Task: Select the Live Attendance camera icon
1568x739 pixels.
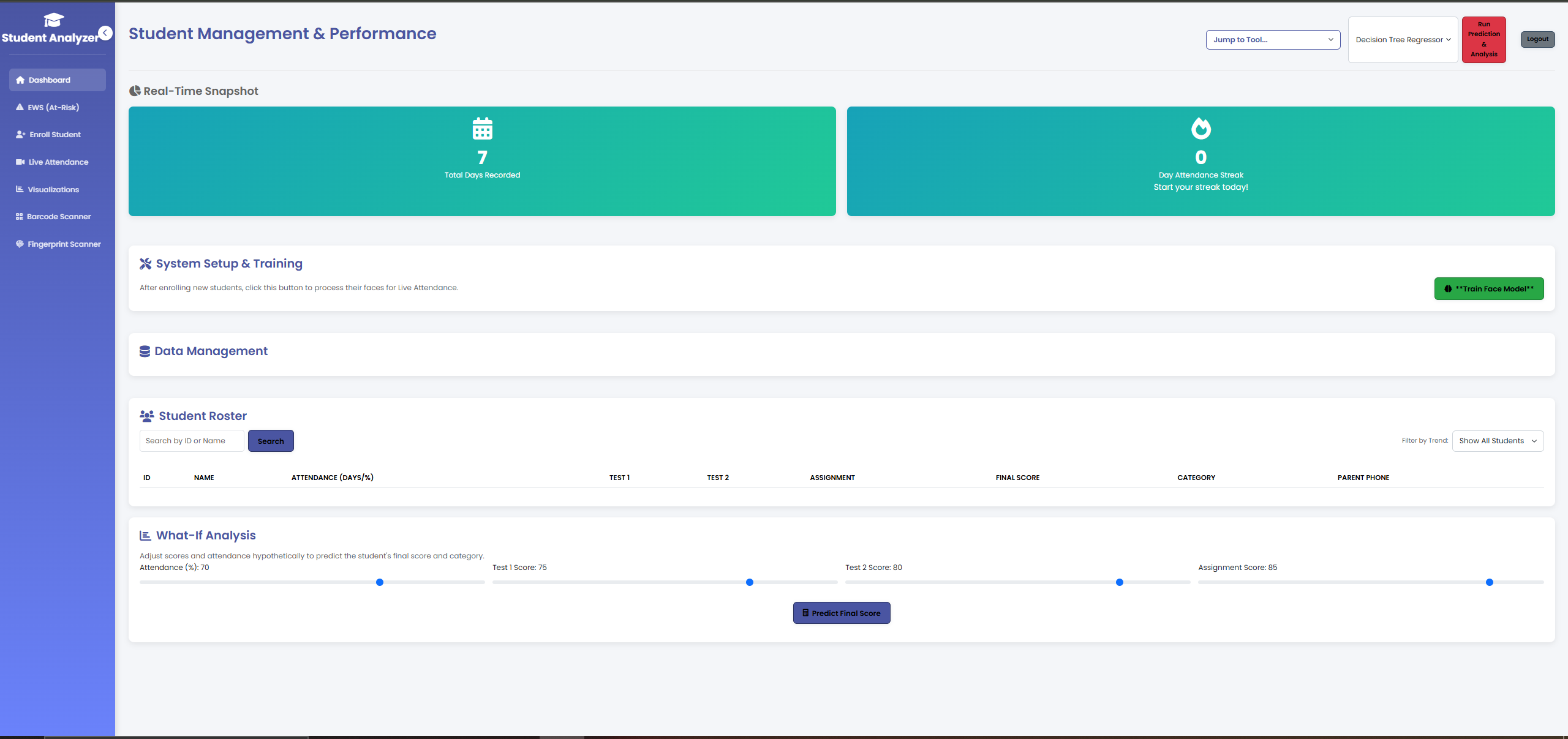Action: [x=20, y=162]
